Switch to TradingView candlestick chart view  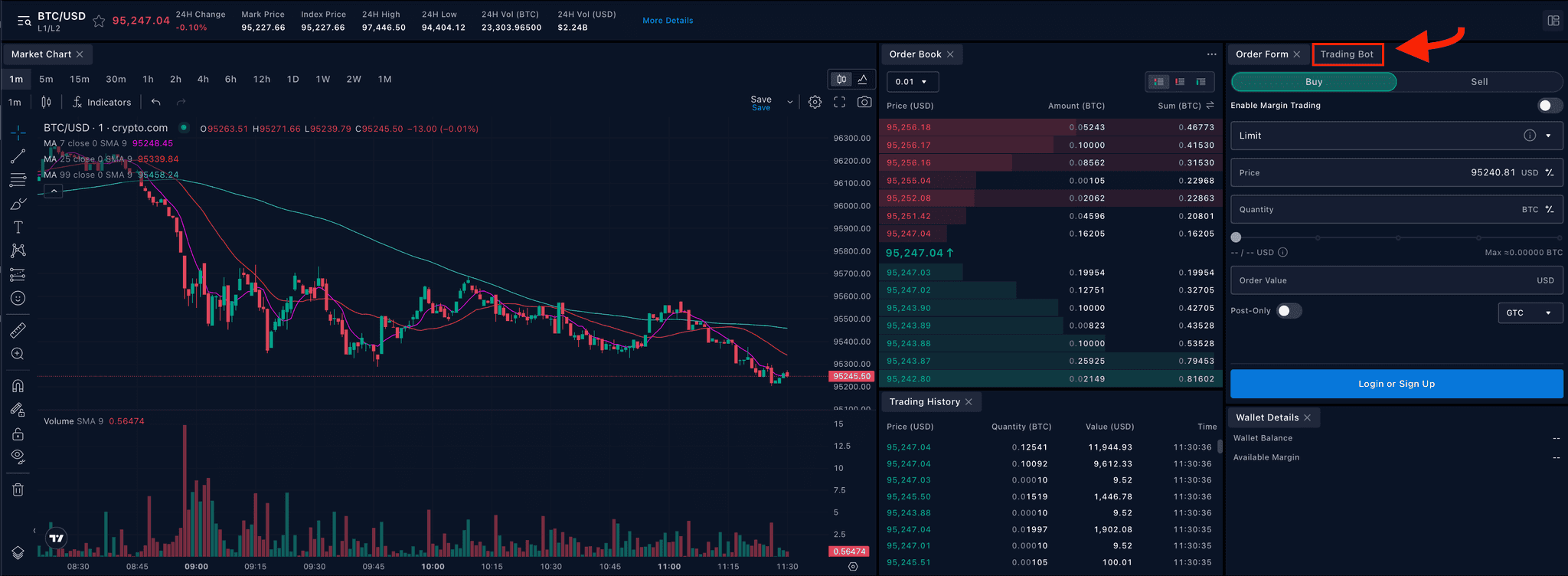coord(841,80)
